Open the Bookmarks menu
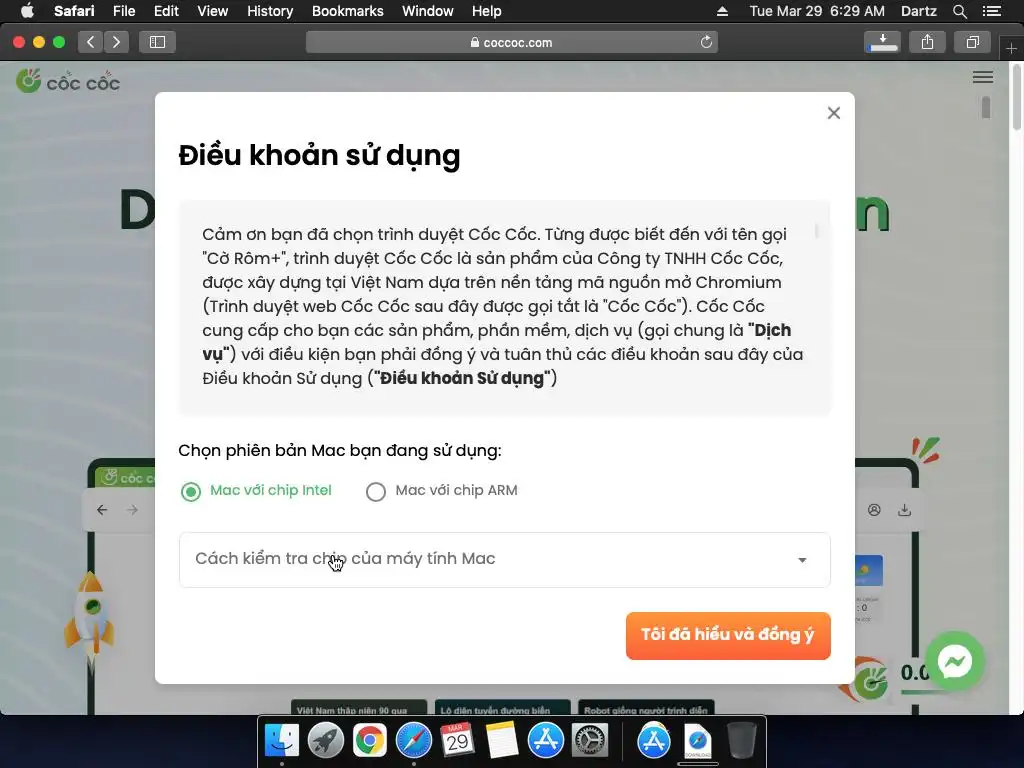The width and height of the screenshot is (1024, 768). [347, 11]
